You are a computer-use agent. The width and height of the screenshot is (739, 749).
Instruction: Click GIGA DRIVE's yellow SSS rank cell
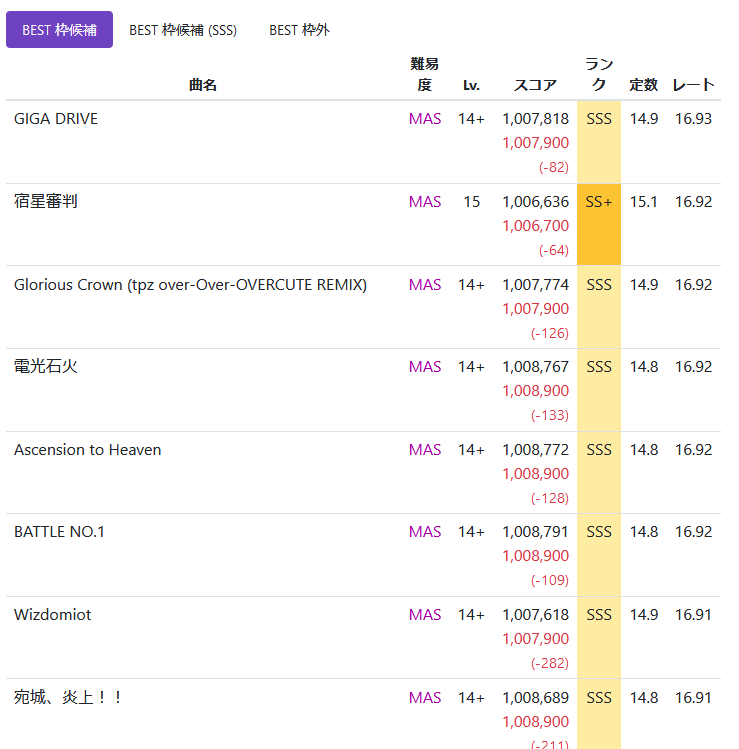(x=599, y=141)
